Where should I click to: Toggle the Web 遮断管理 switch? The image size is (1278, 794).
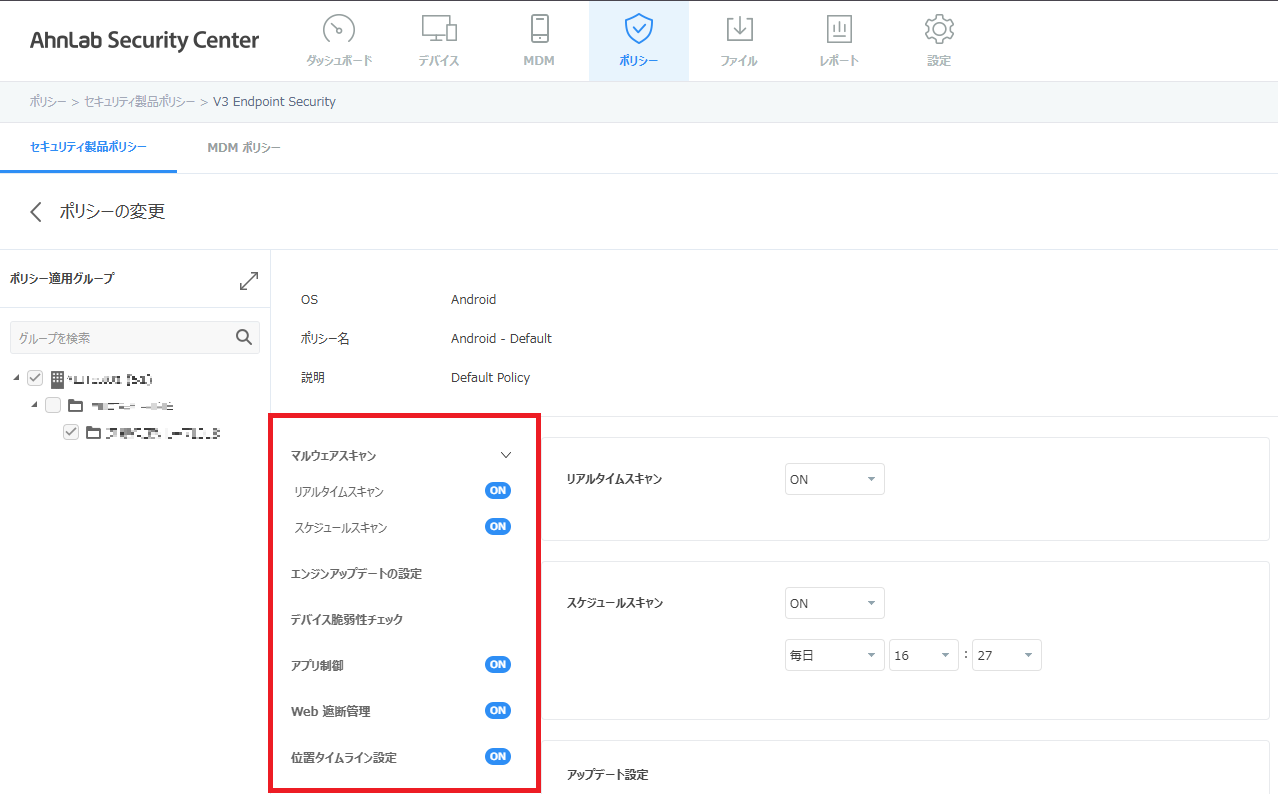click(498, 710)
